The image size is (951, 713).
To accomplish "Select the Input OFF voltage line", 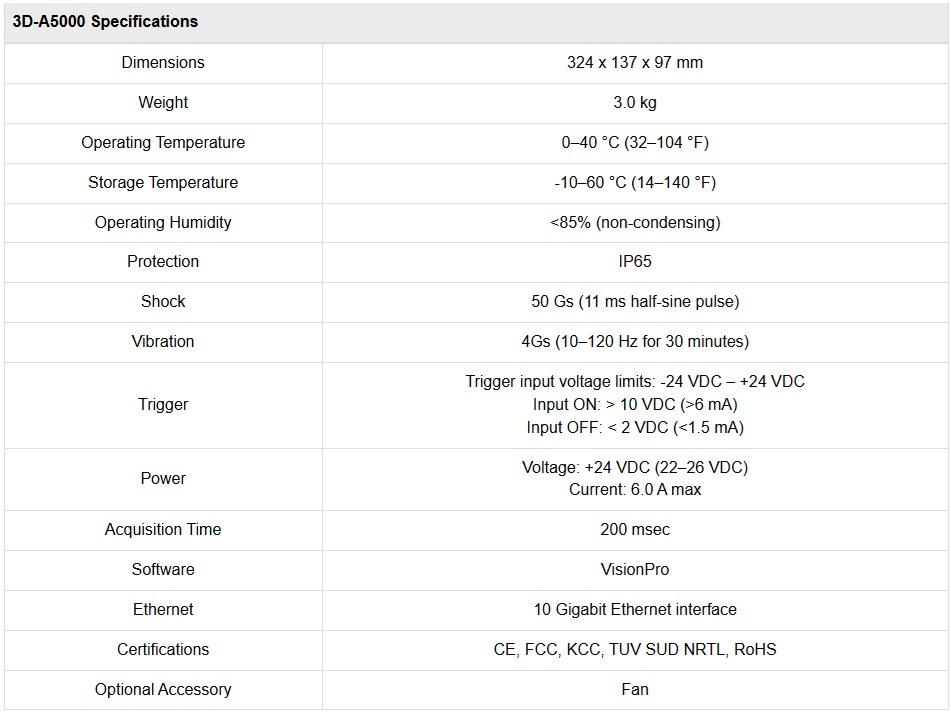I will click(x=634, y=428).
